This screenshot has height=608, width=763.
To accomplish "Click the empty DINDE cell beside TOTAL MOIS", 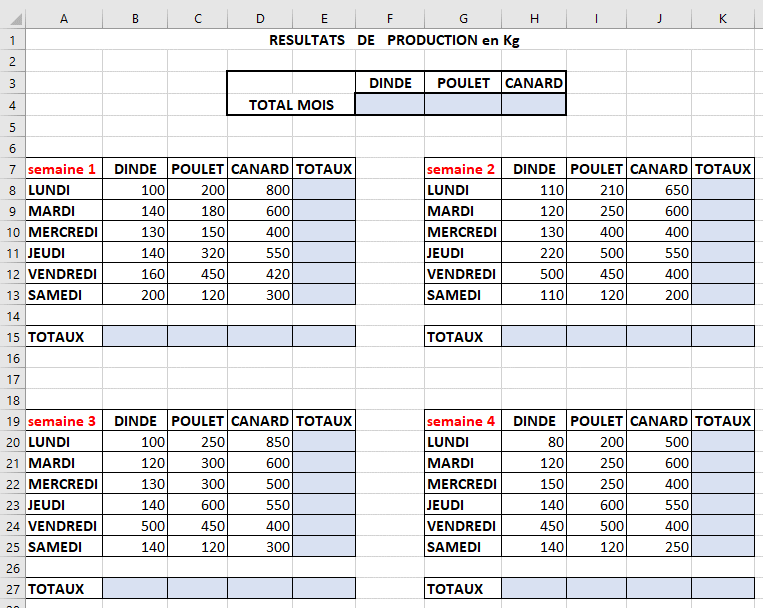I will pyautogui.click(x=389, y=104).
